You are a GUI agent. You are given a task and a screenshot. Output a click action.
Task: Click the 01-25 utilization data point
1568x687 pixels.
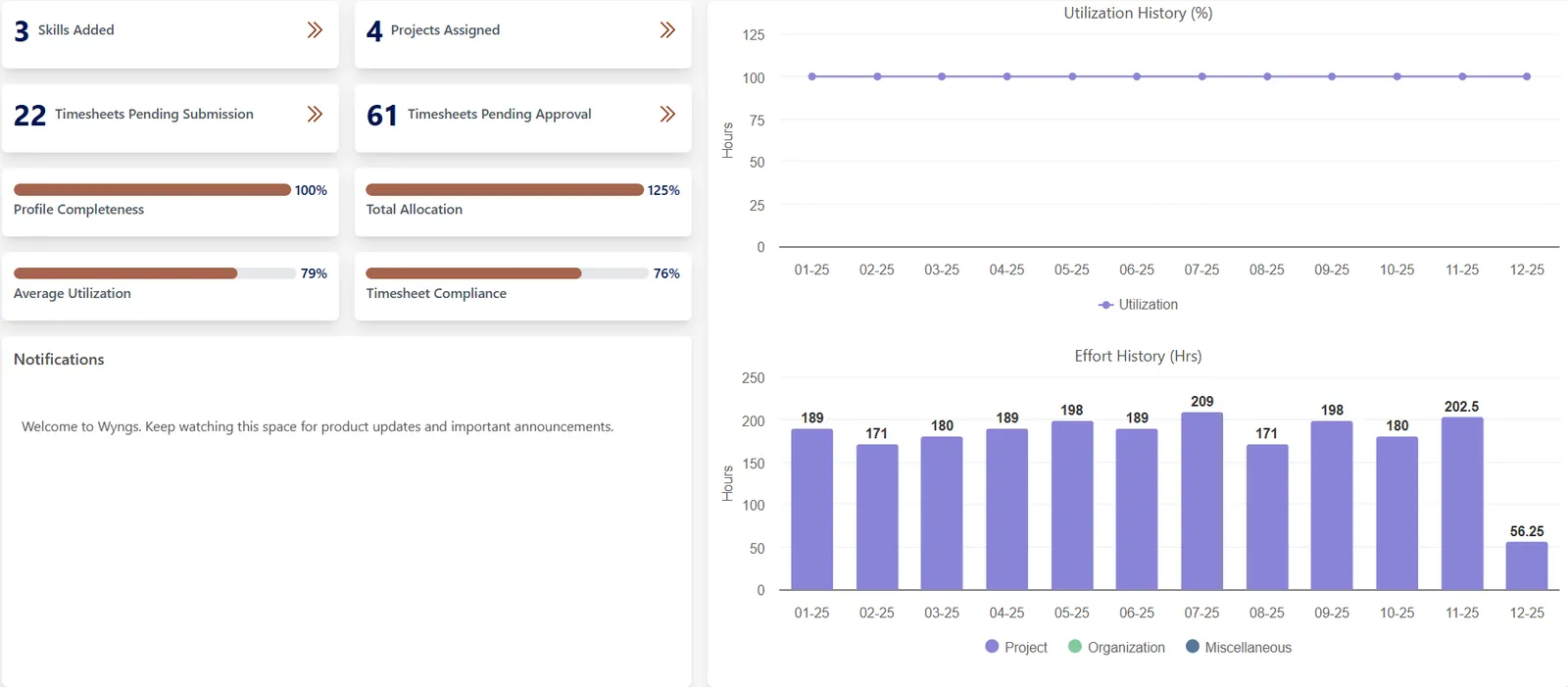pos(811,76)
